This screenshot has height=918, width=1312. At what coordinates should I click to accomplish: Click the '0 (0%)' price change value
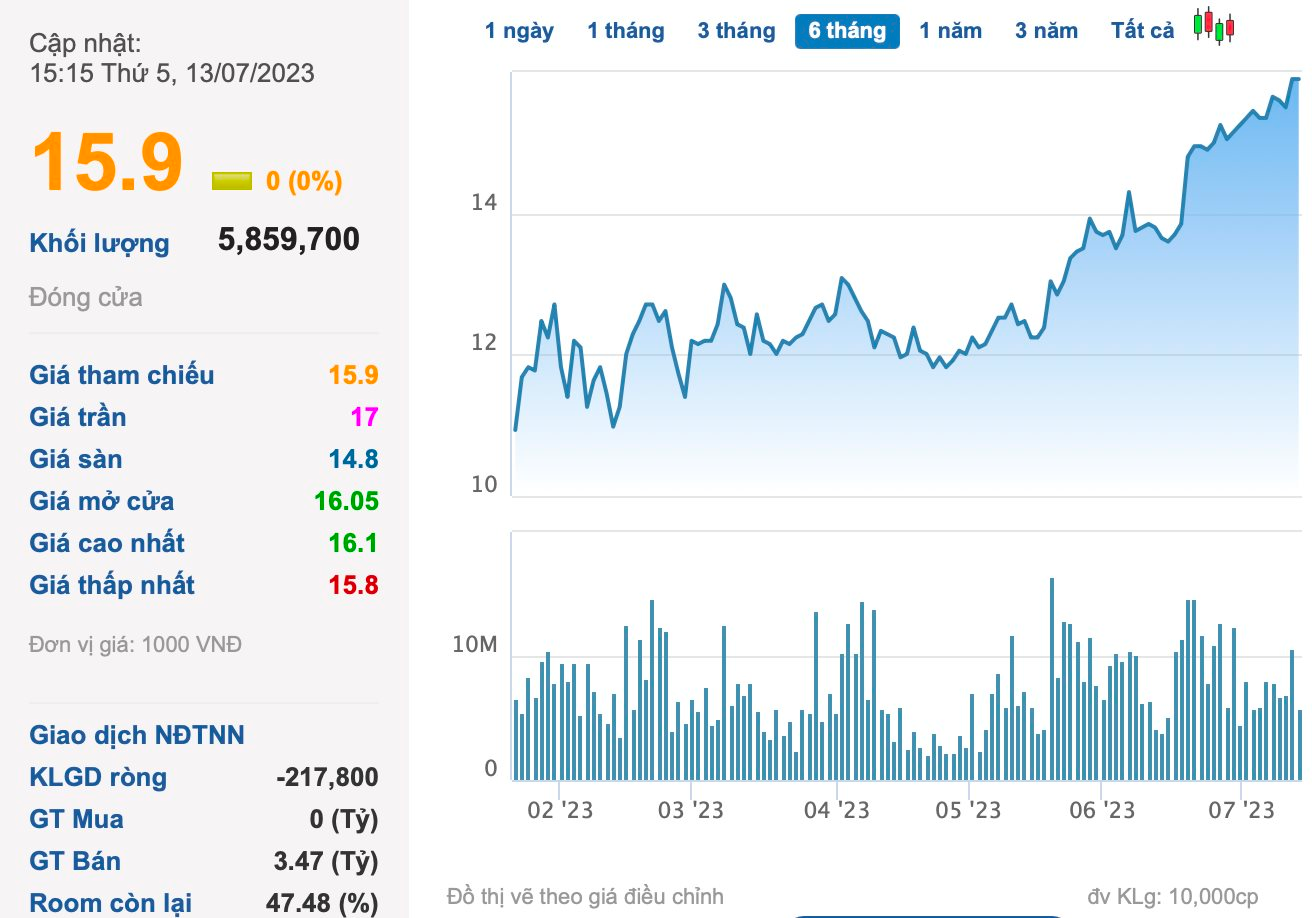pyautogui.click(x=304, y=181)
